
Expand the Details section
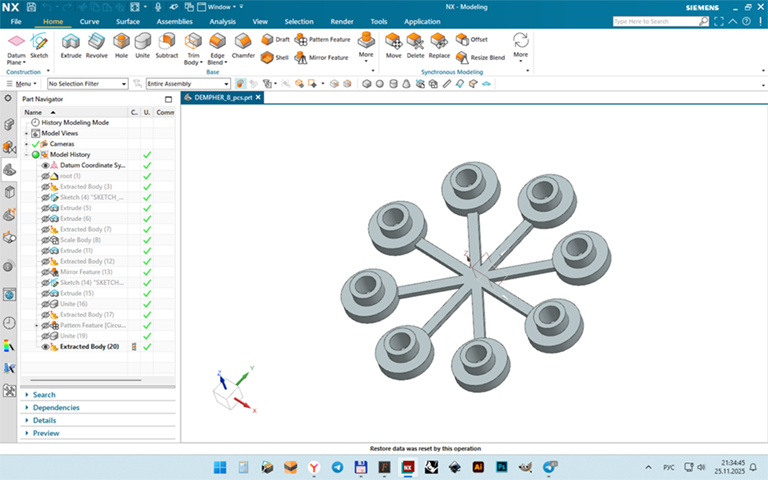[x=44, y=420]
